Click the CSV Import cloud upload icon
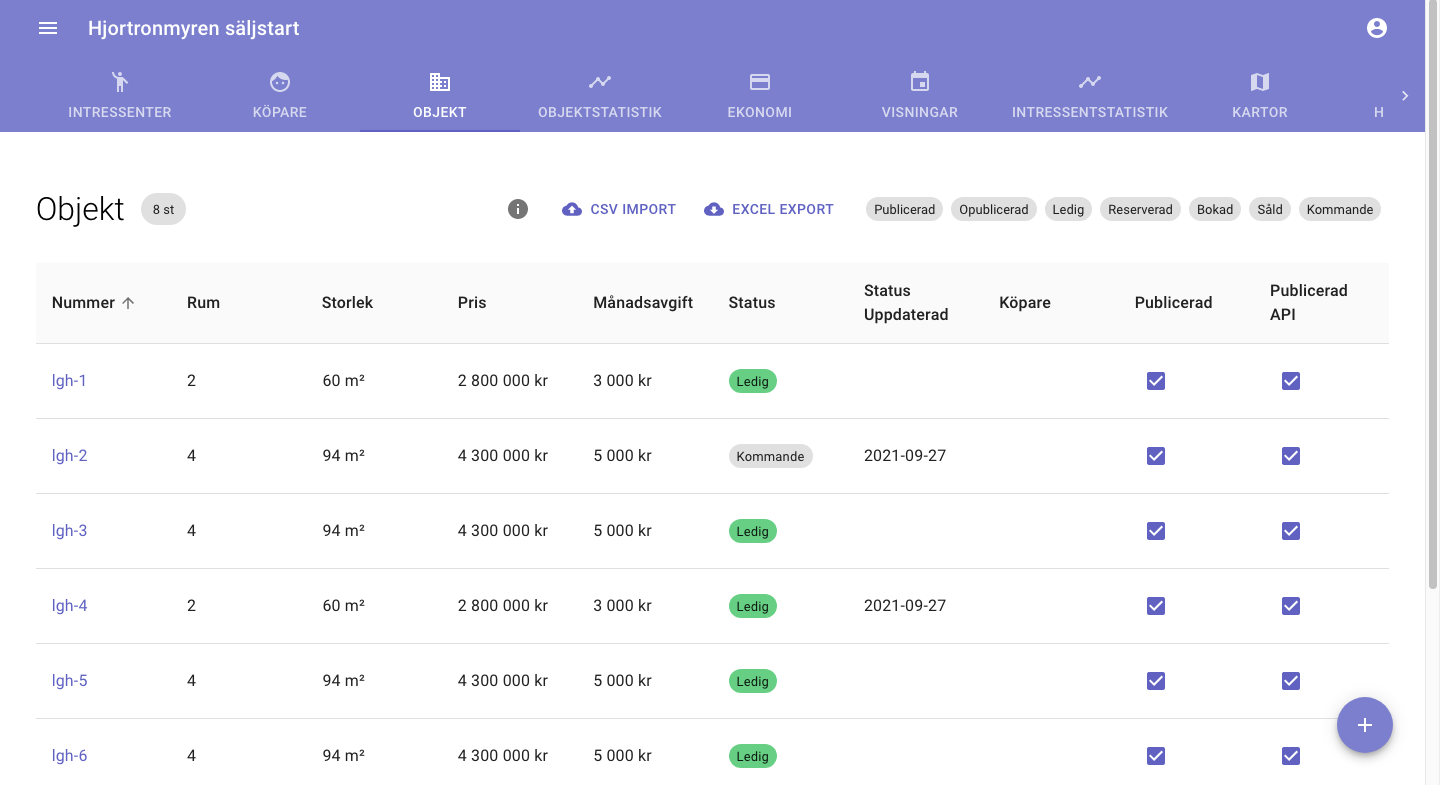 tap(572, 209)
